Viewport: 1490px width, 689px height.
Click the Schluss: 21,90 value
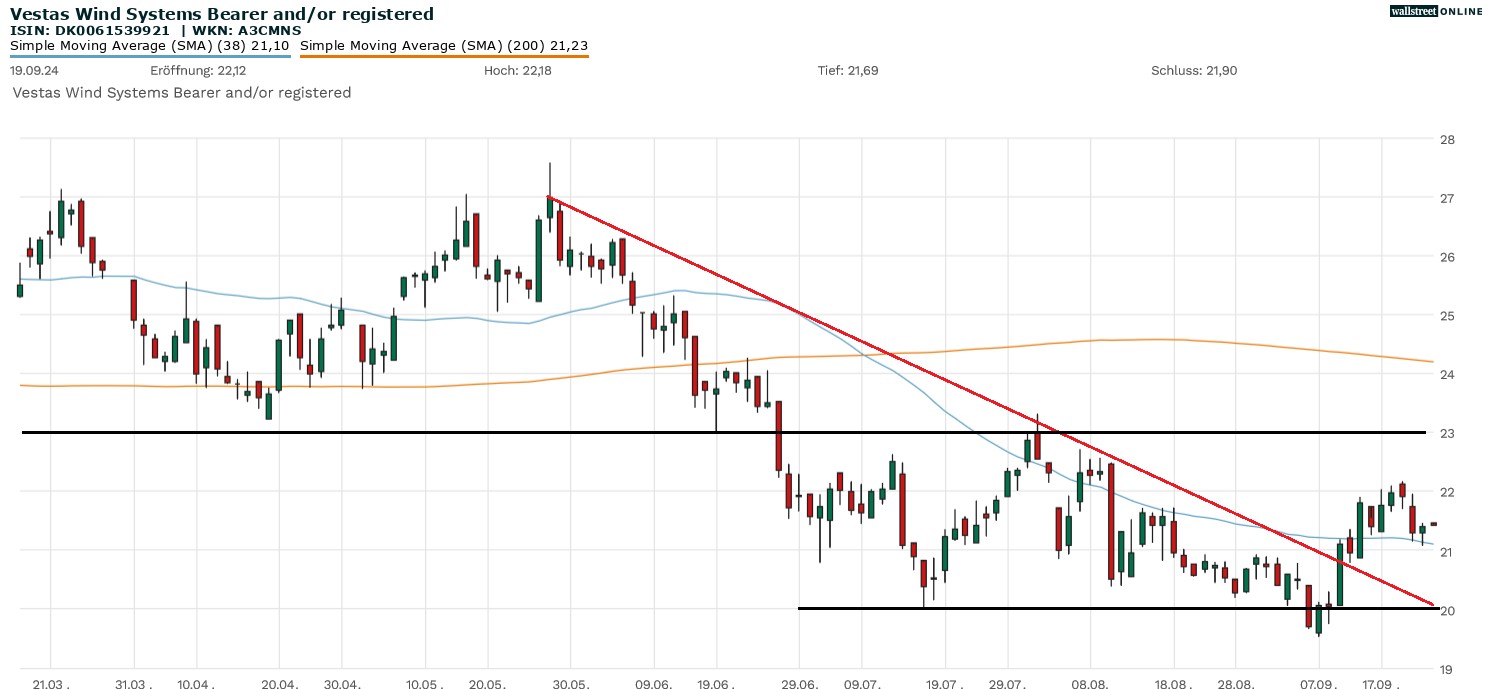pyautogui.click(x=1194, y=71)
